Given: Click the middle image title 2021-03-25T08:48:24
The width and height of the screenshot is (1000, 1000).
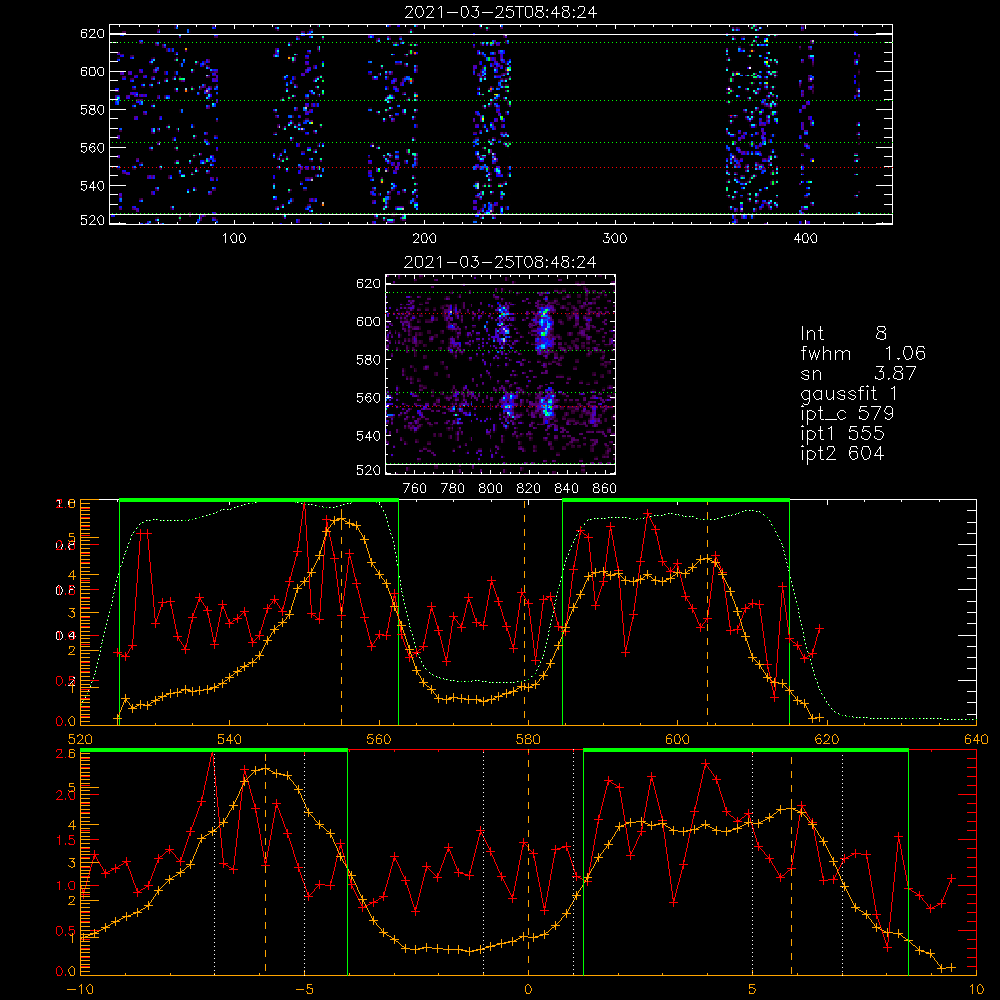Looking at the screenshot, I should pos(501,262).
